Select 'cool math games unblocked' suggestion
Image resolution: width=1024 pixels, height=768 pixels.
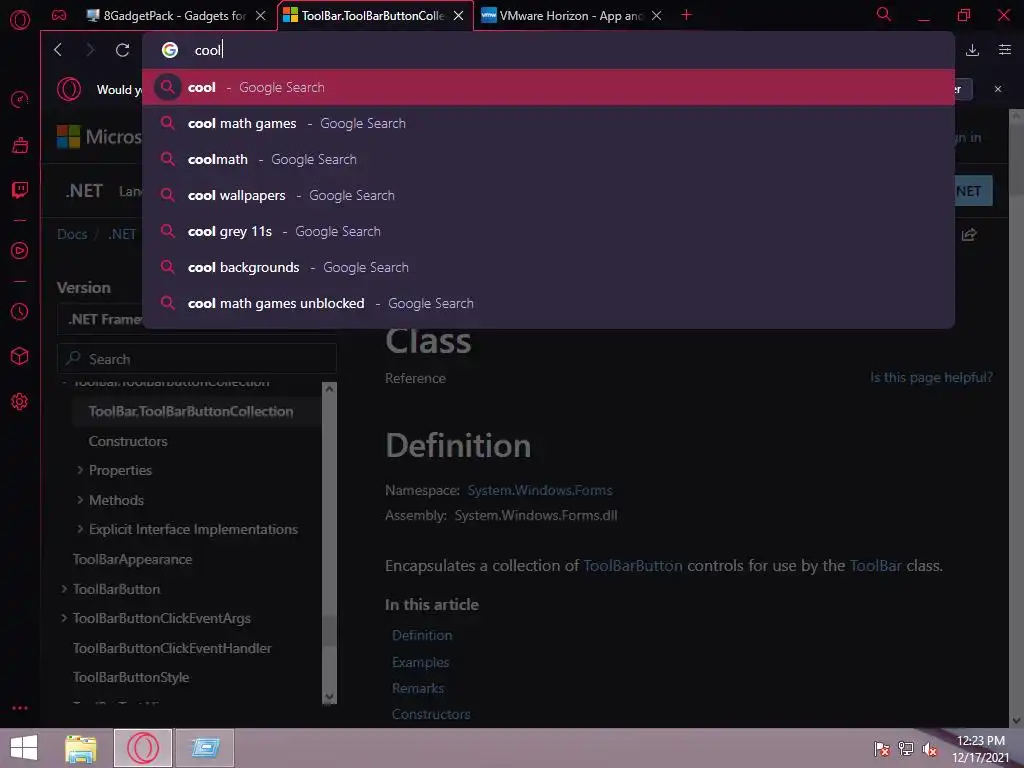point(549,303)
